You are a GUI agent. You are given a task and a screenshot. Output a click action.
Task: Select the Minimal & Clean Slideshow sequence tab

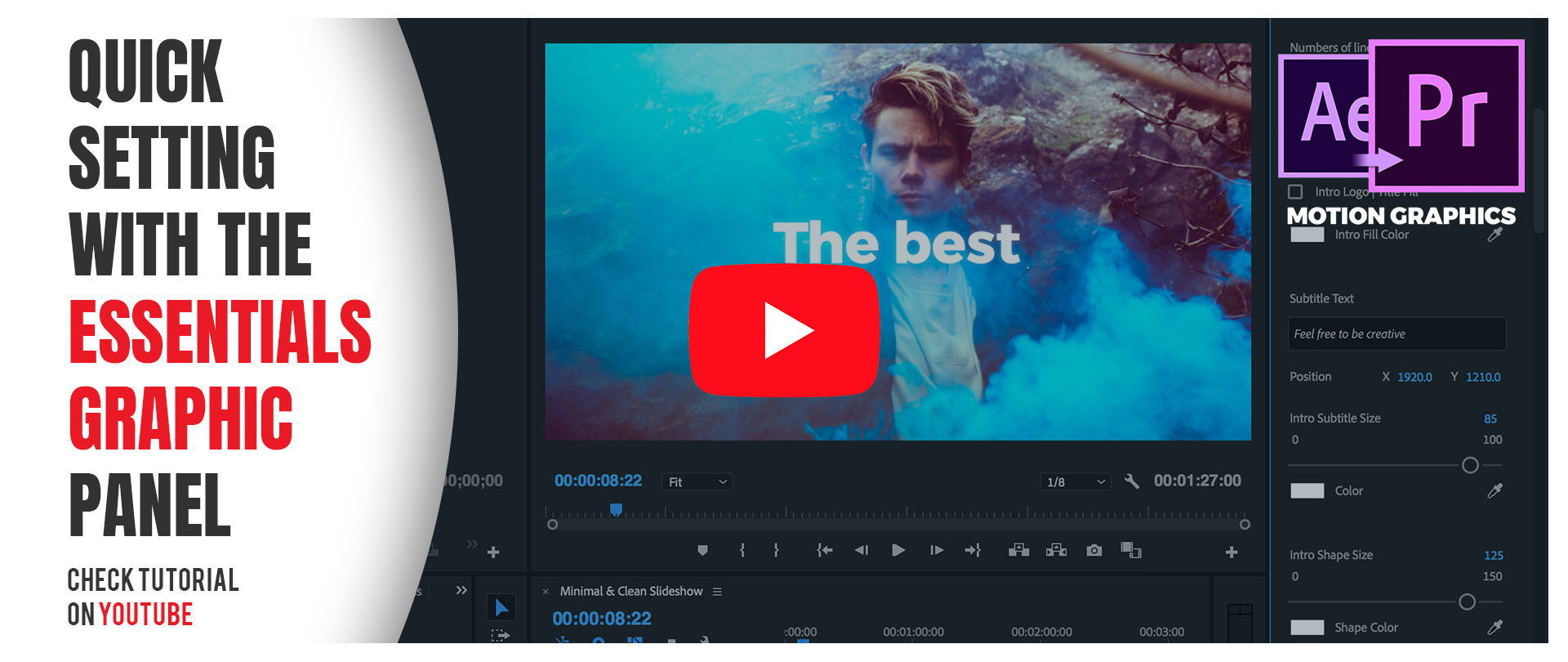click(630, 591)
